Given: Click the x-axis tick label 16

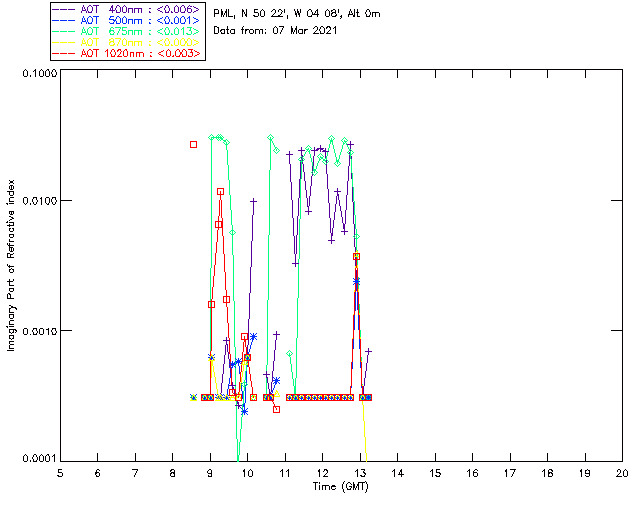Looking at the screenshot, I should coord(472,473).
